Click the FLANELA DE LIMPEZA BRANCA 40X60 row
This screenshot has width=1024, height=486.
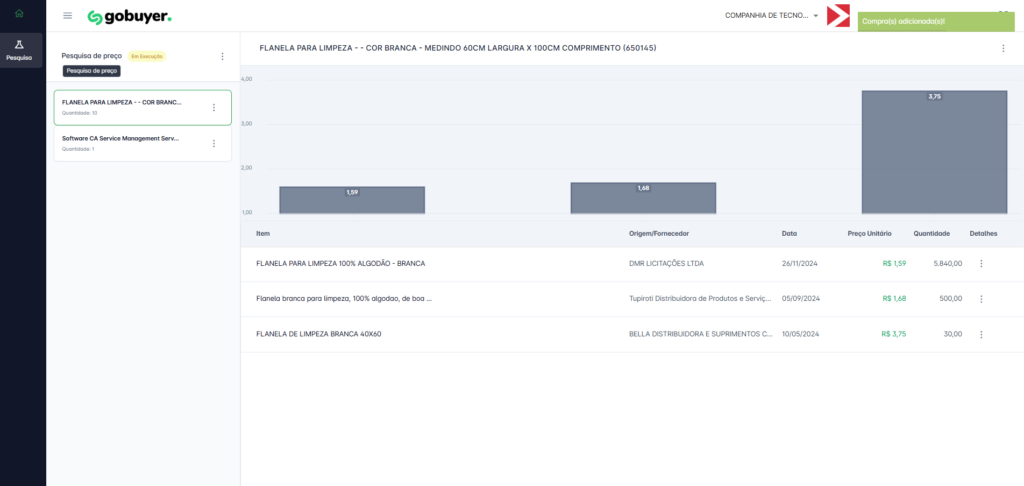pyautogui.click(x=318, y=334)
